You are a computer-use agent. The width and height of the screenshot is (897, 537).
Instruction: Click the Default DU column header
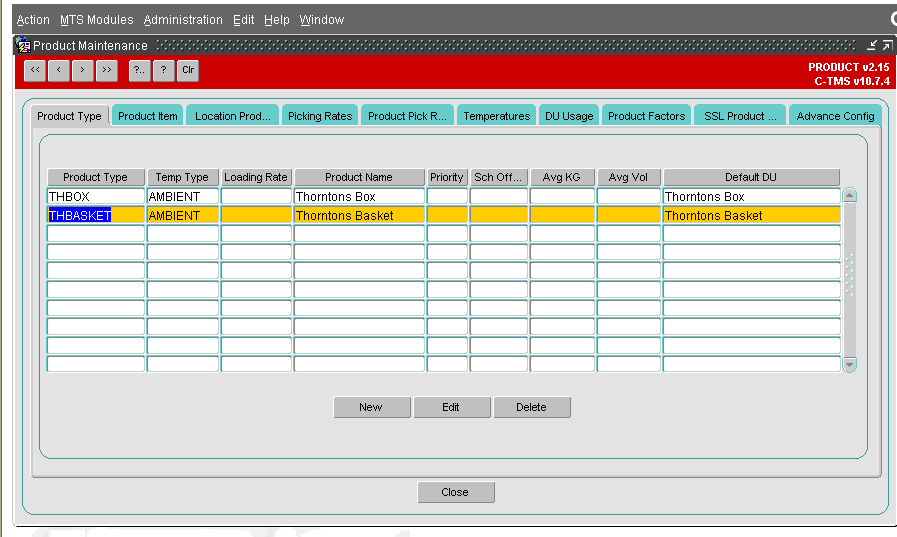click(x=751, y=177)
